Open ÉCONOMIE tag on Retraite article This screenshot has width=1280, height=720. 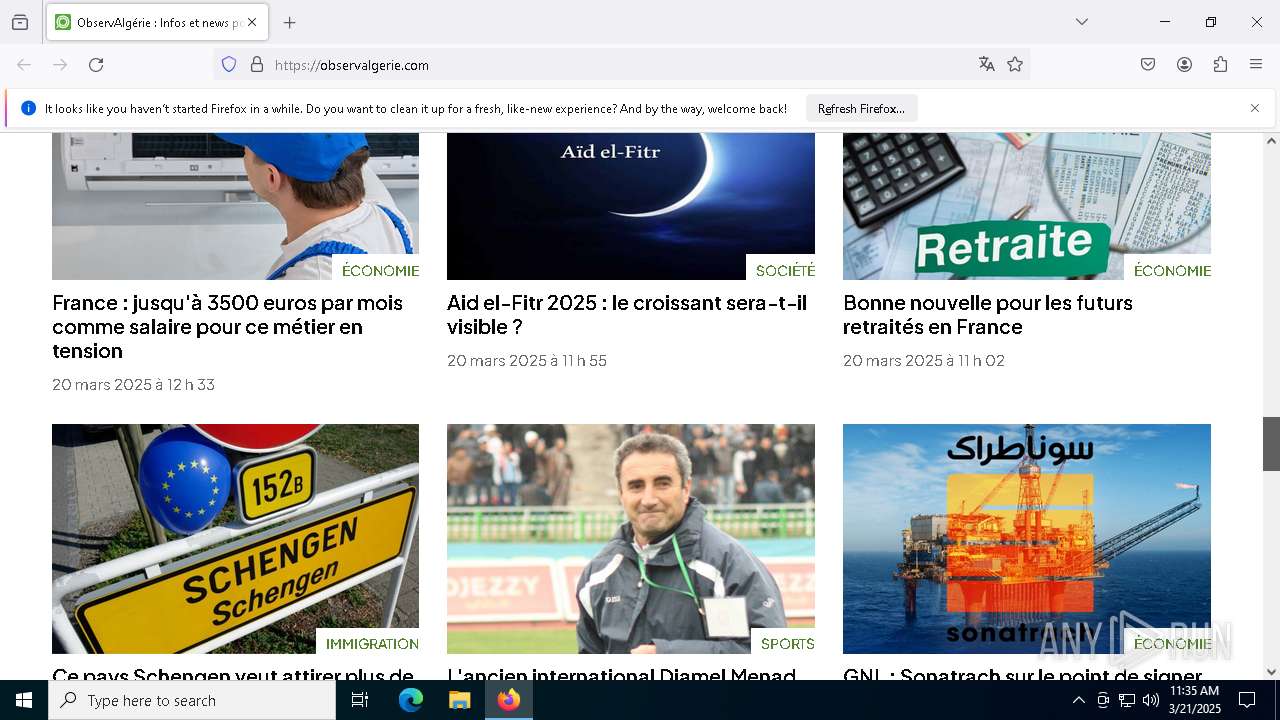(1172, 270)
